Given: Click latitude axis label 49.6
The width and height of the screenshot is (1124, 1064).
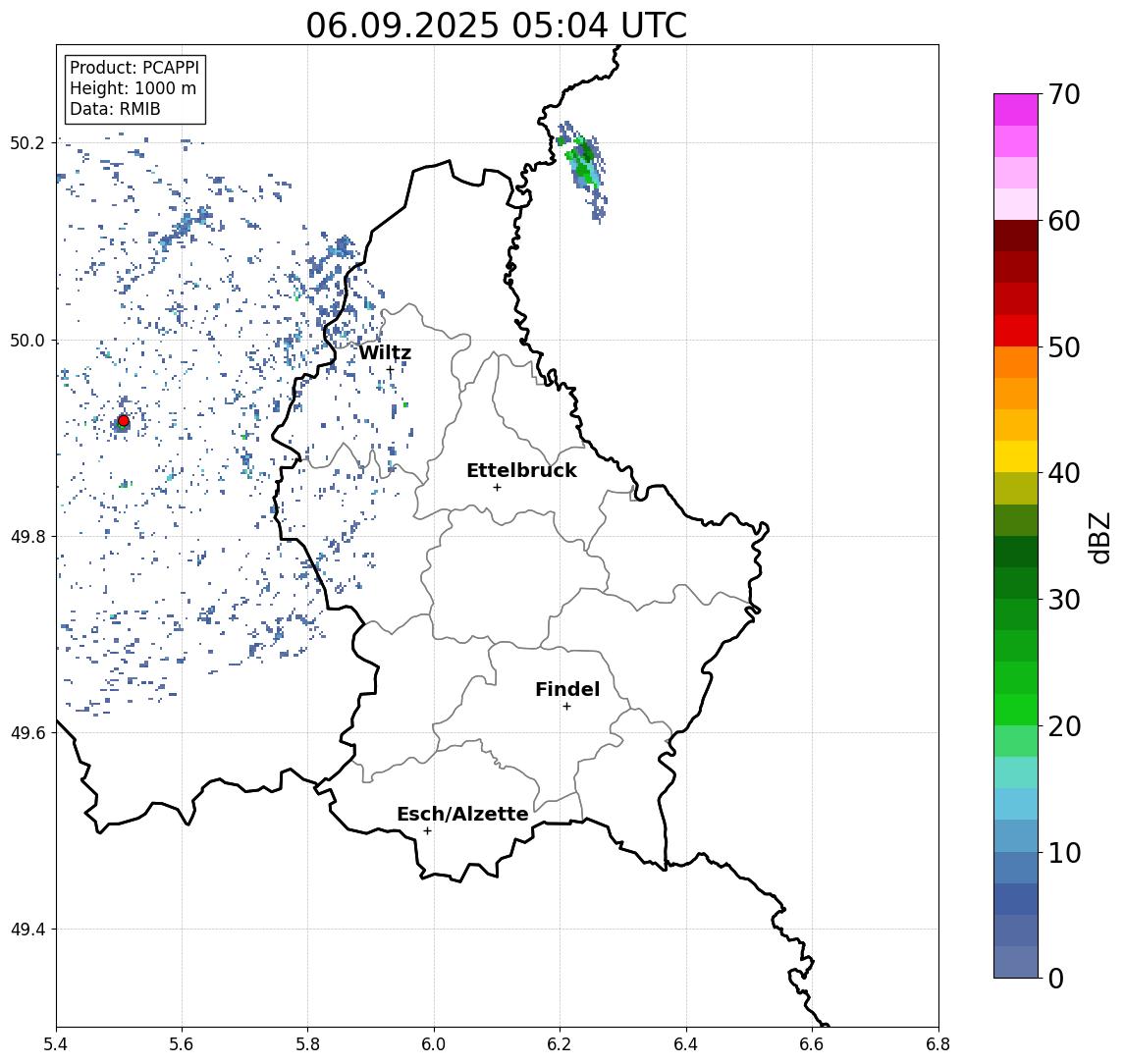Looking at the screenshot, I should tap(27, 733).
